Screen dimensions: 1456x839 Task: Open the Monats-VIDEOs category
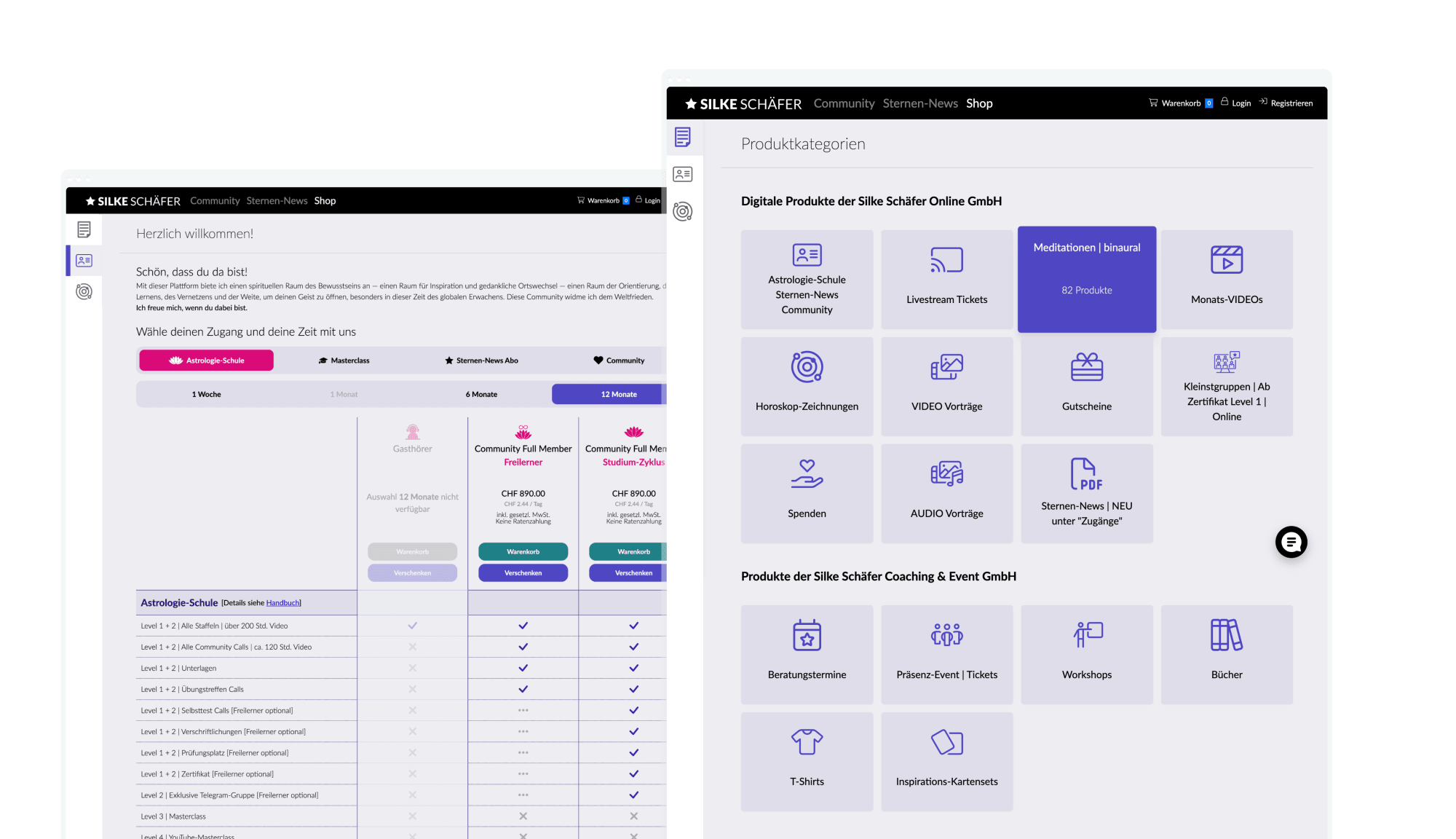(1227, 280)
